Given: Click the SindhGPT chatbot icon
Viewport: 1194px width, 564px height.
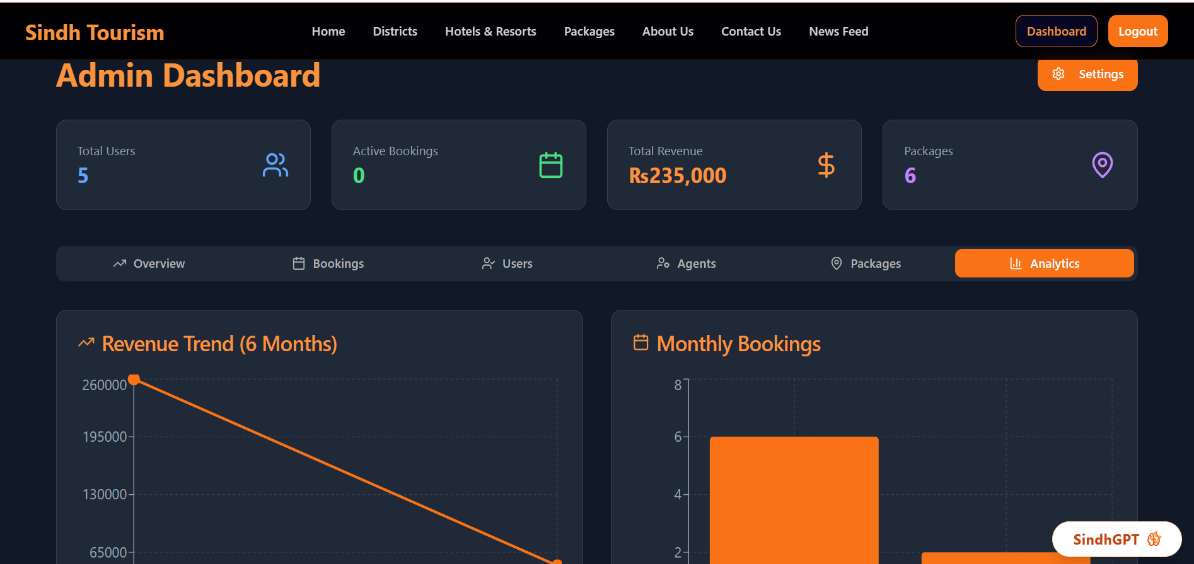Looking at the screenshot, I should [1154, 539].
